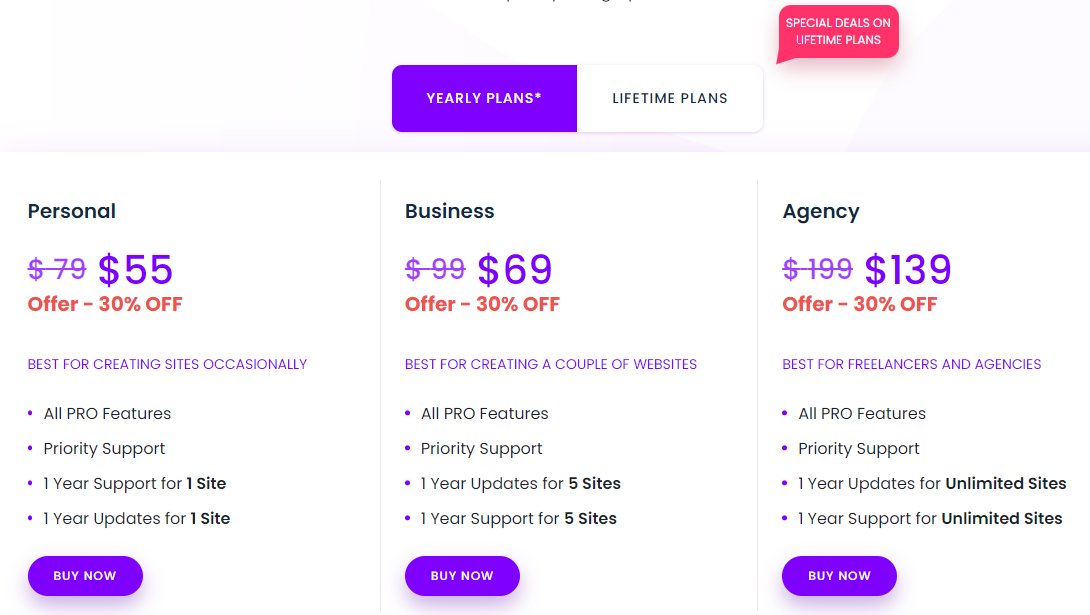The width and height of the screenshot is (1090, 615).
Task: Click the Agency plan heading
Action: click(x=821, y=211)
